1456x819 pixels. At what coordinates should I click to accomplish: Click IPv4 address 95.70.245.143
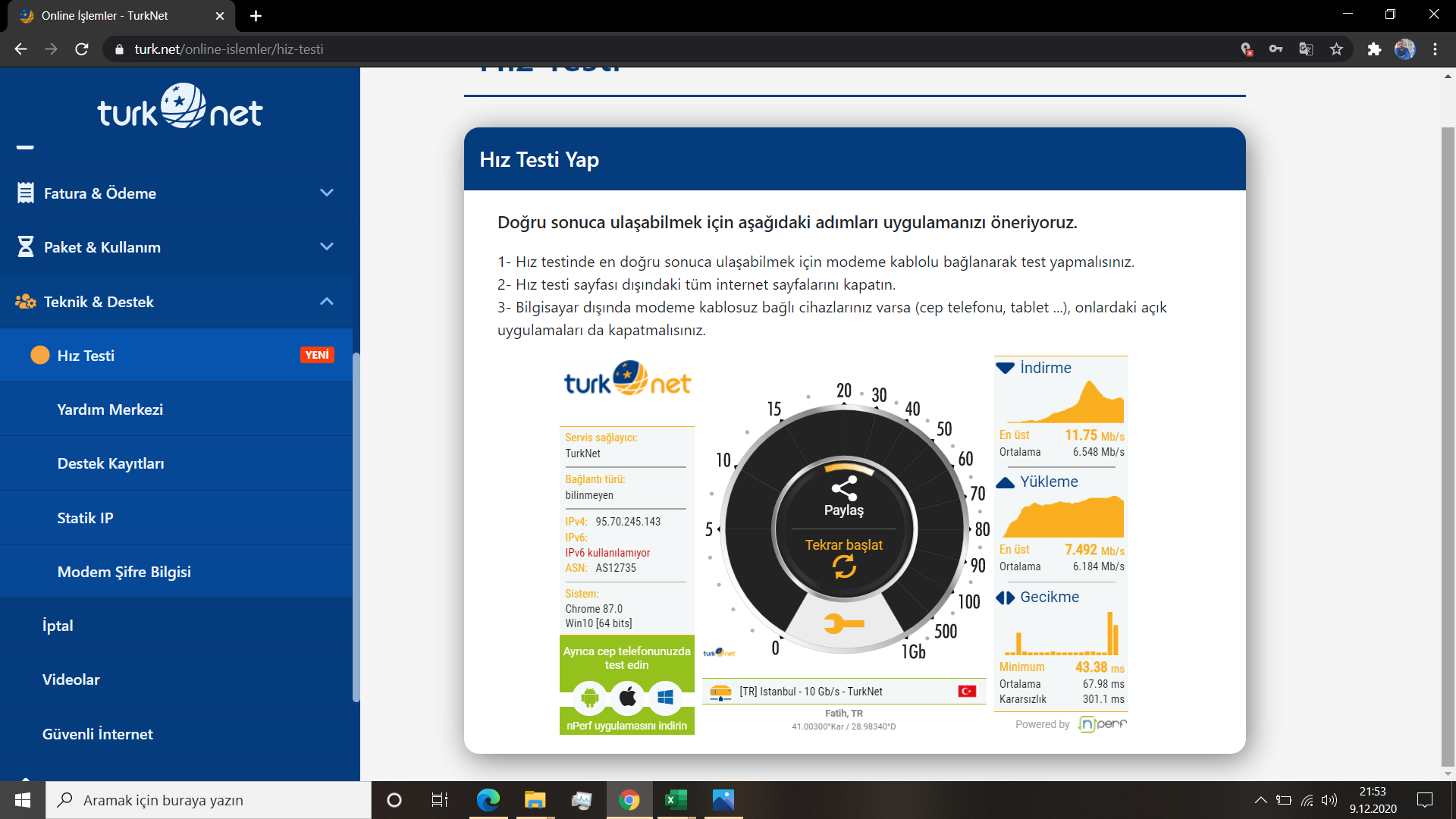coord(628,522)
